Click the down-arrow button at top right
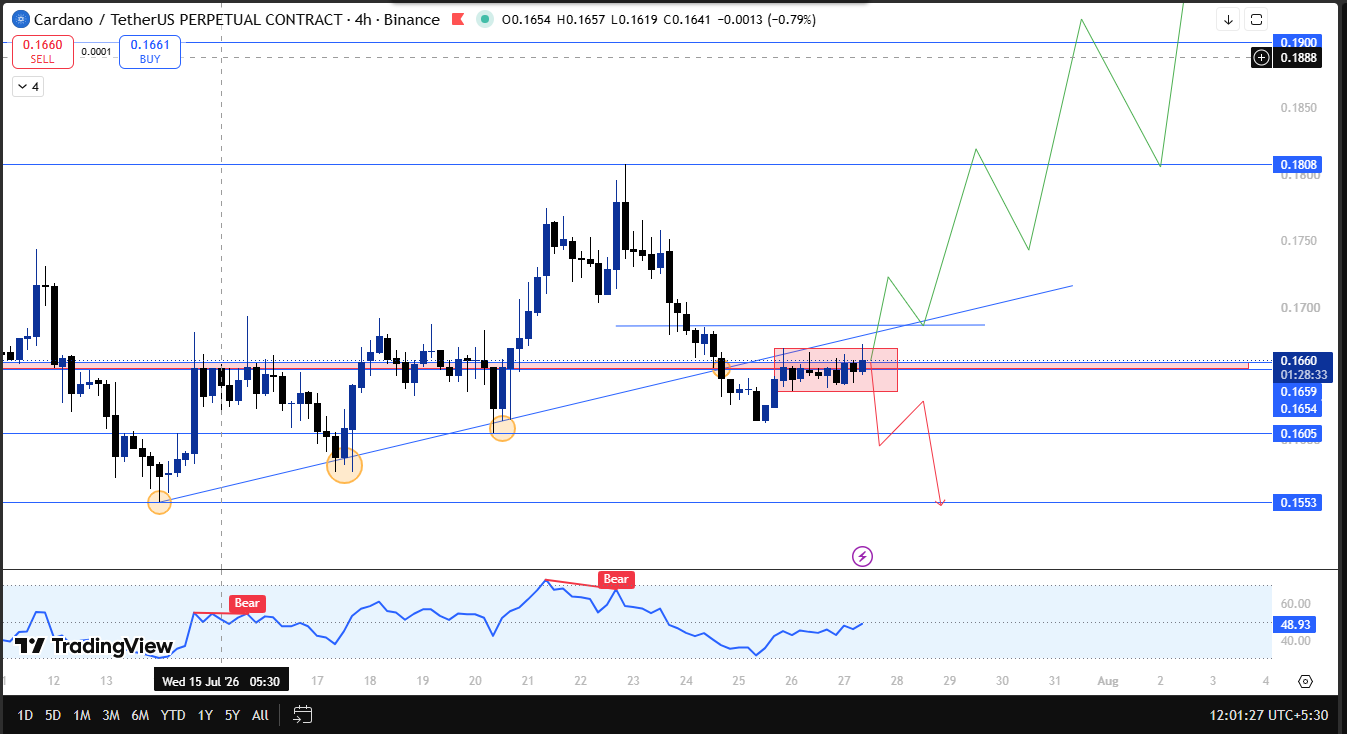1347x734 pixels. pos(1228,19)
